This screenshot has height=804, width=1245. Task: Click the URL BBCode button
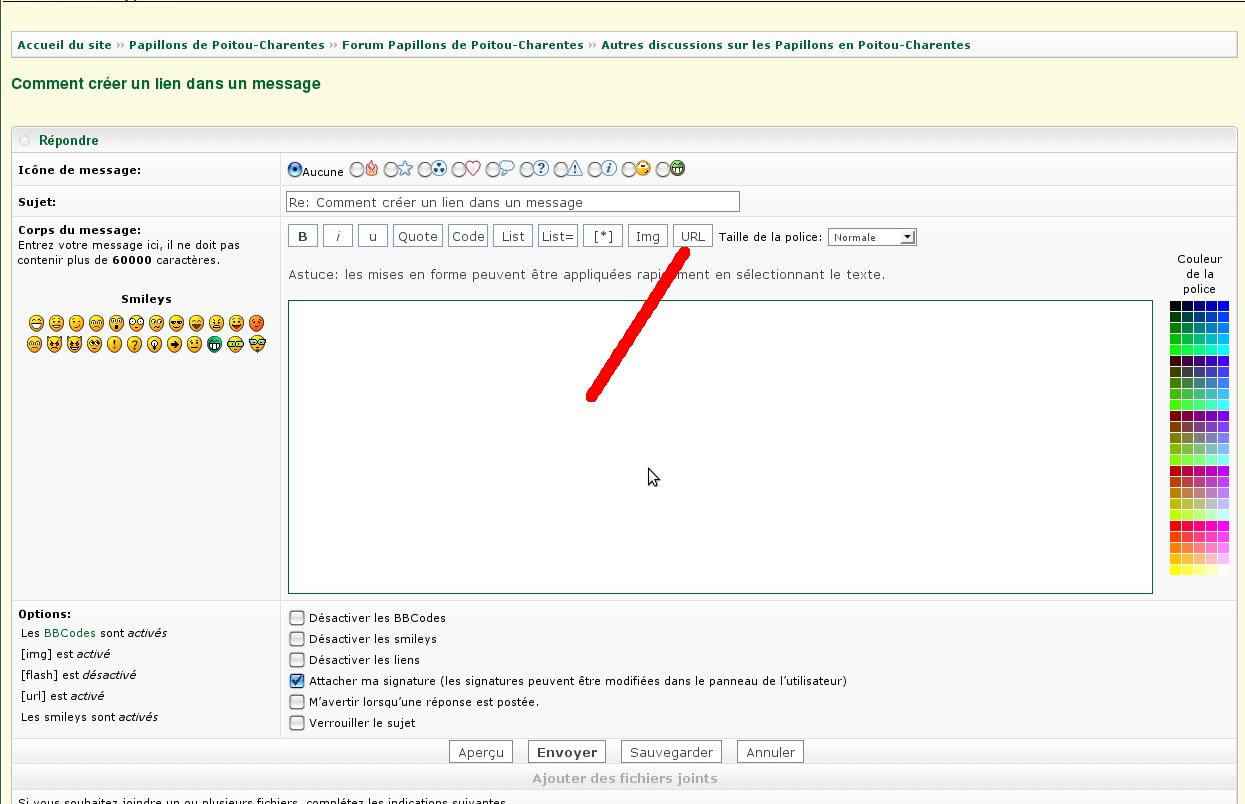tap(692, 237)
